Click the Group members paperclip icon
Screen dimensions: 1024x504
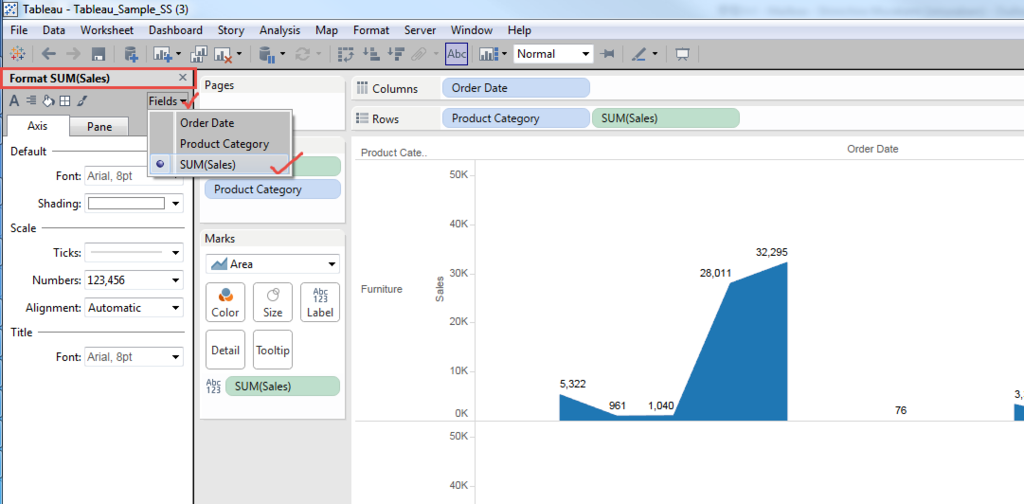417,55
